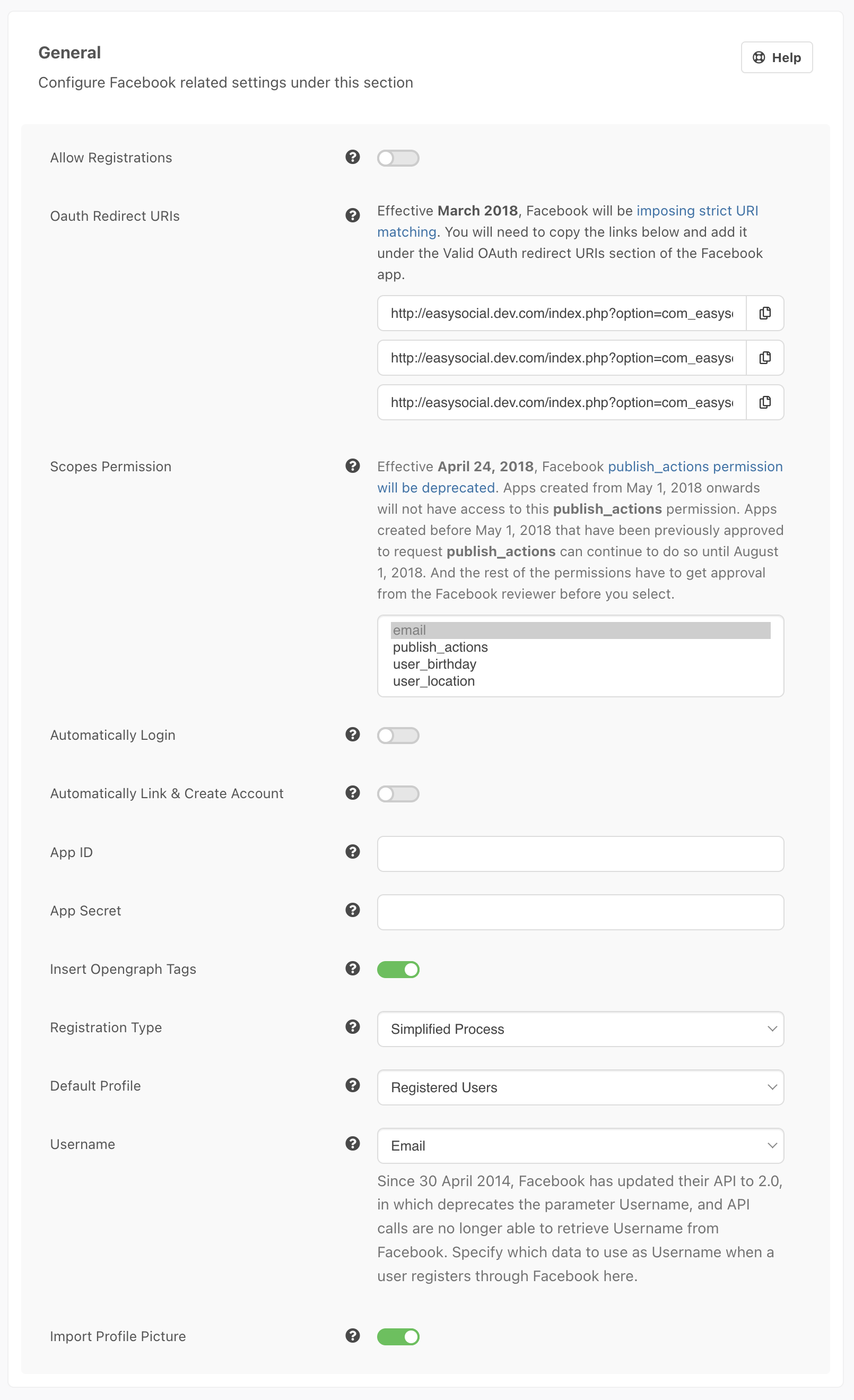Show help for Default Profile
Image resolution: width=854 pixels, height=1400 pixels.
[353, 1085]
